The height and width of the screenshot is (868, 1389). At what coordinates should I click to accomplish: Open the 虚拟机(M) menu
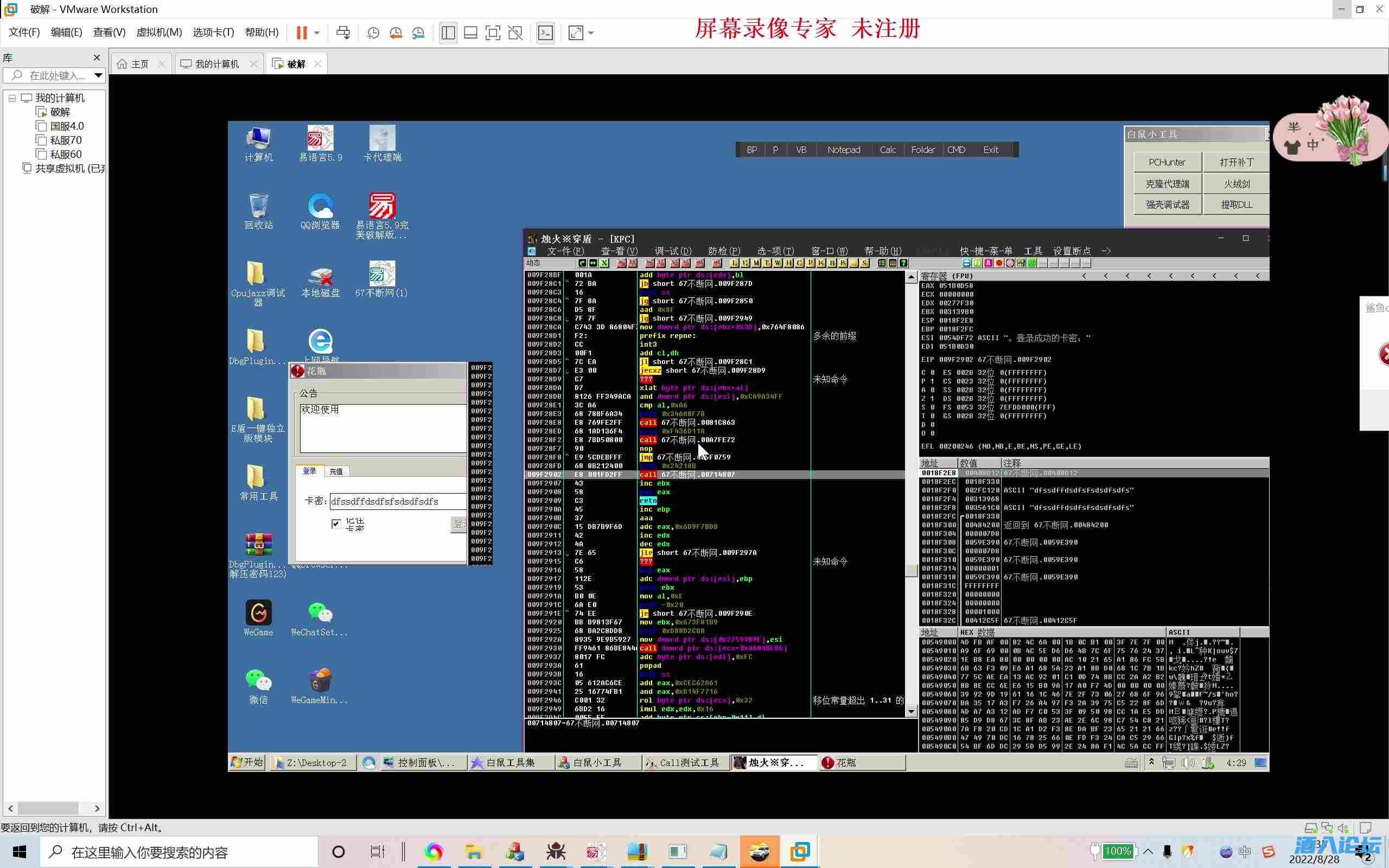[x=158, y=32]
